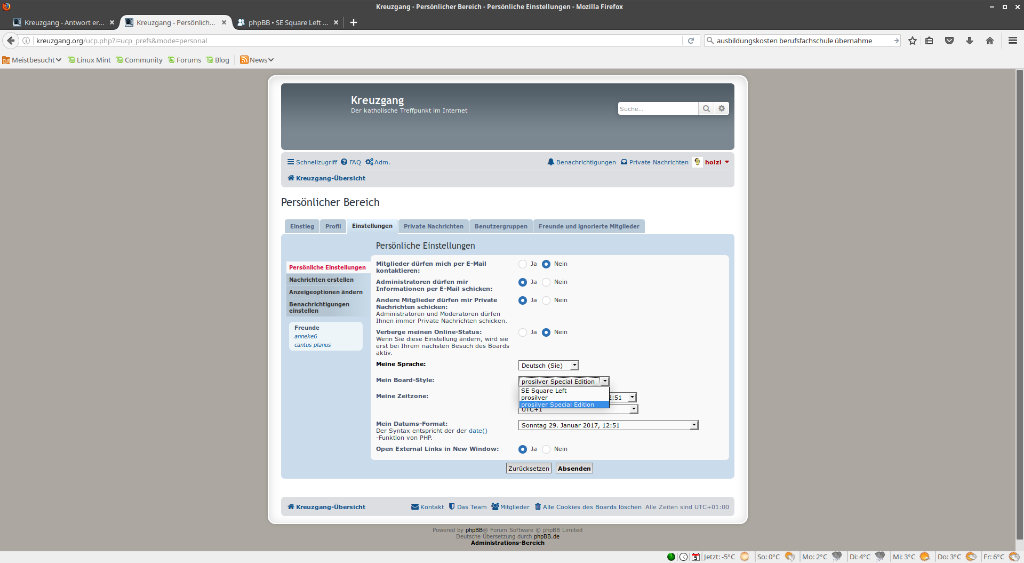Screen dimensions: 1024x563
Task: Open the Pocket icon in toolbar
Action: tap(949, 41)
